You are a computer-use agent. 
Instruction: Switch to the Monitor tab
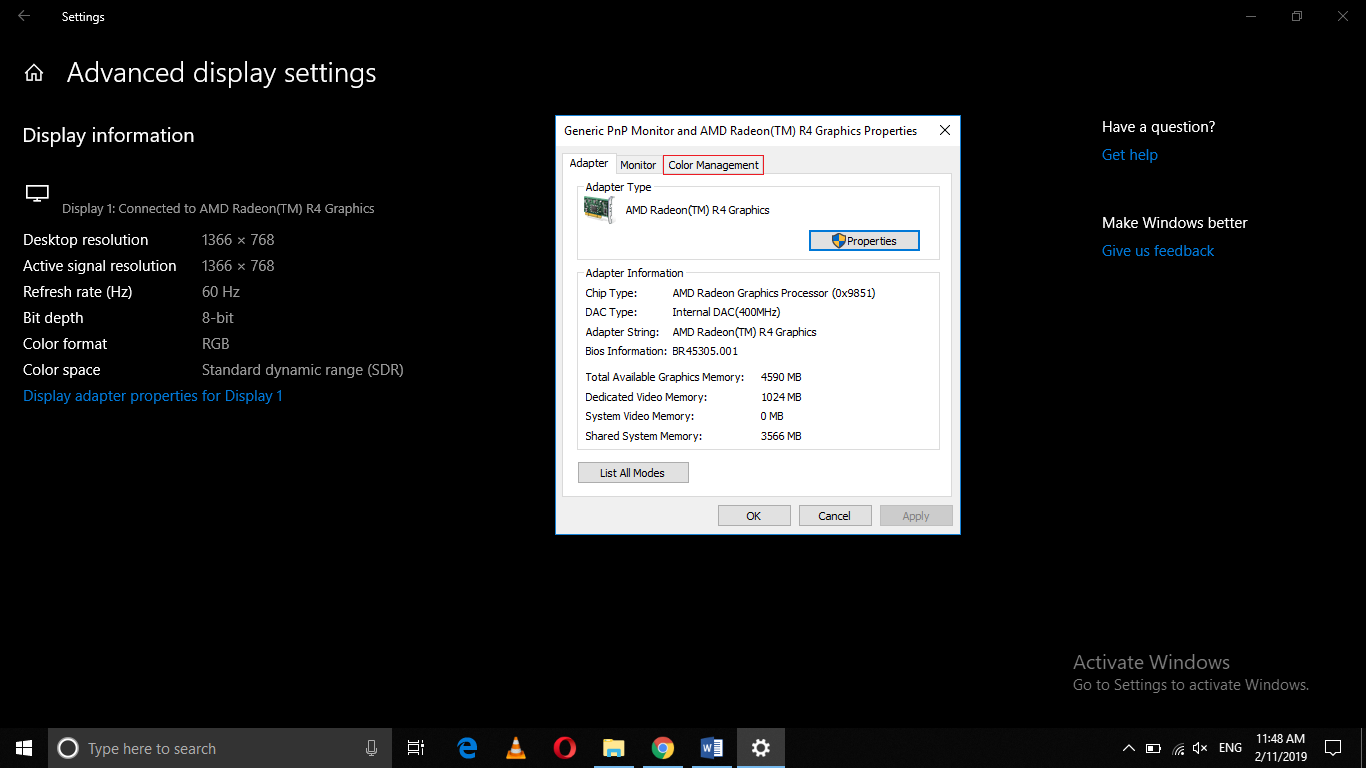click(638, 164)
